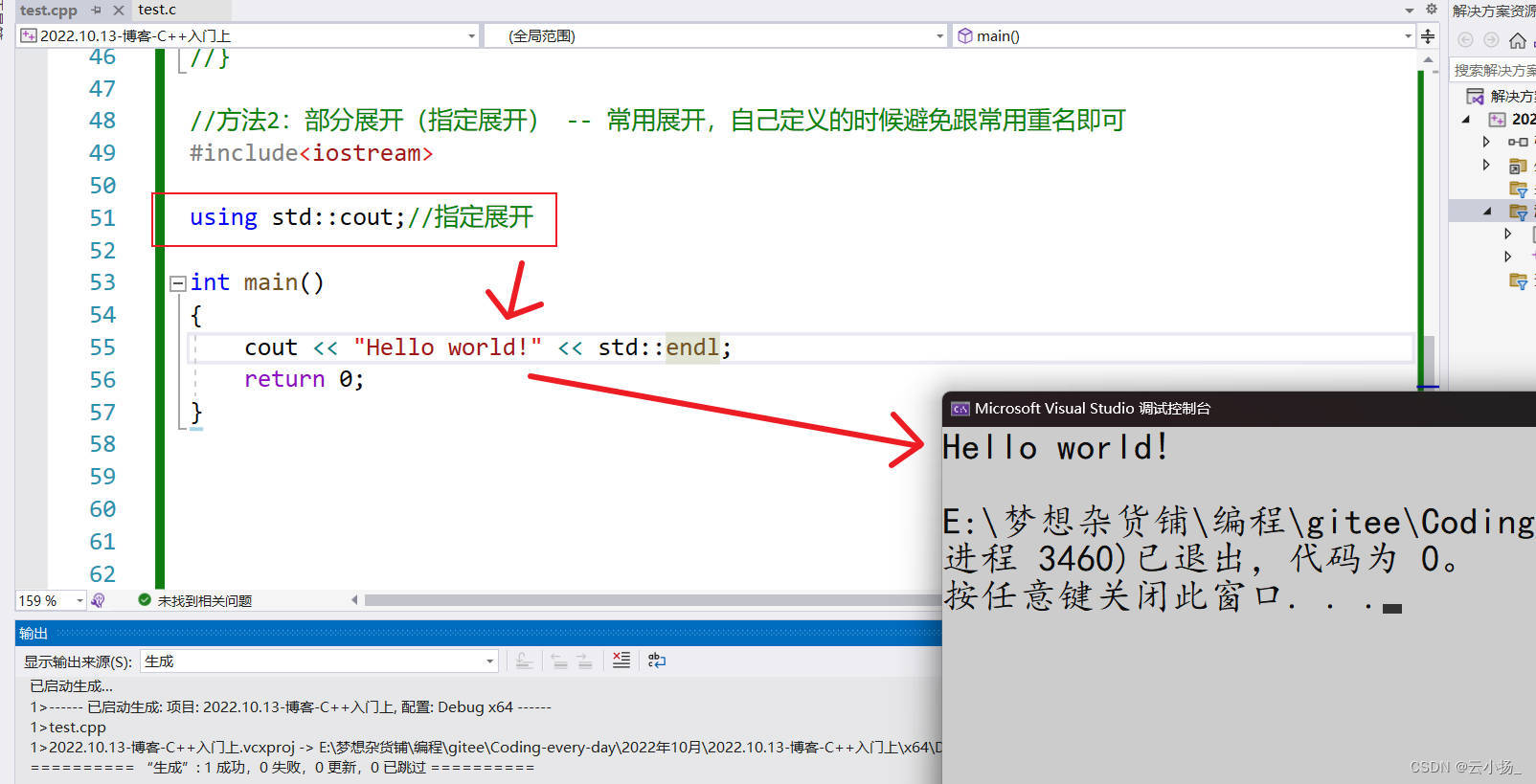Close the test.cpp tab

click(x=119, y=11)
